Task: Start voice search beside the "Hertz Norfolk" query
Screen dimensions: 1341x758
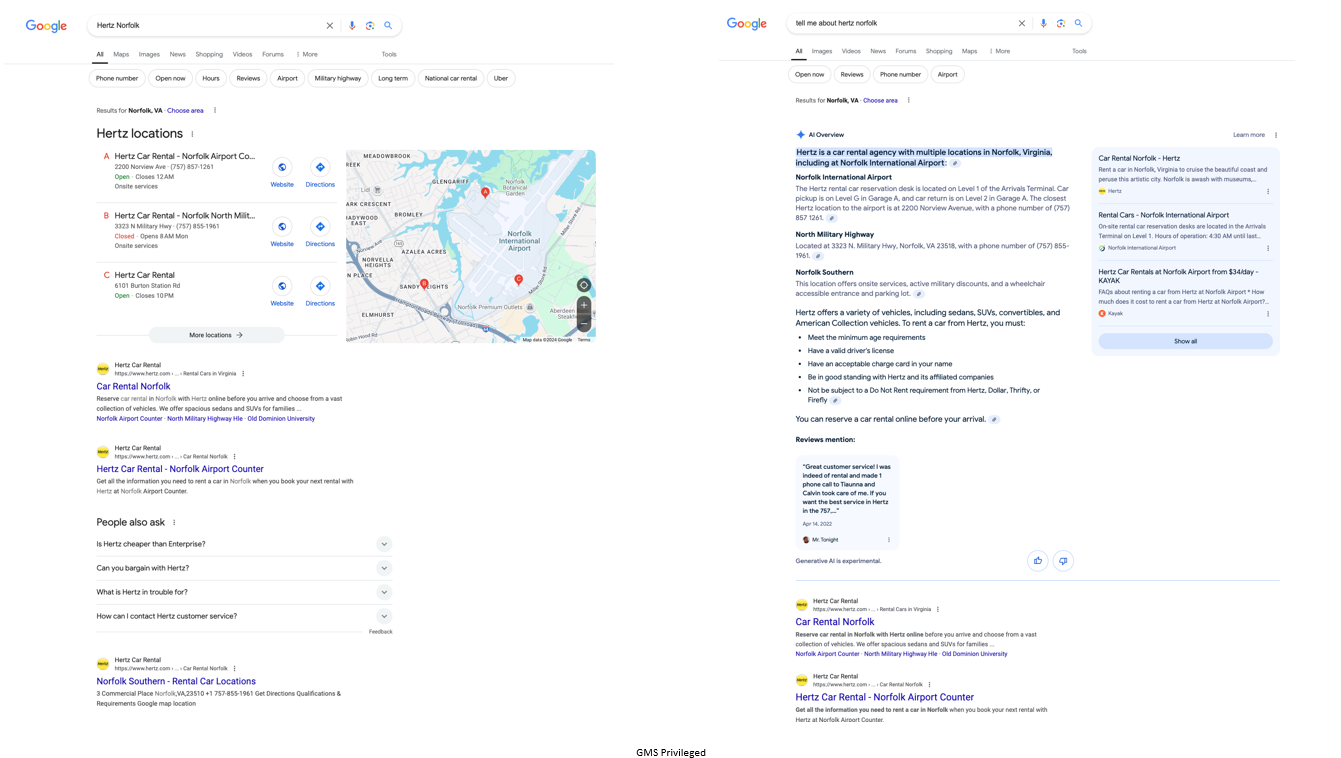Action: (x=352, y=25)
